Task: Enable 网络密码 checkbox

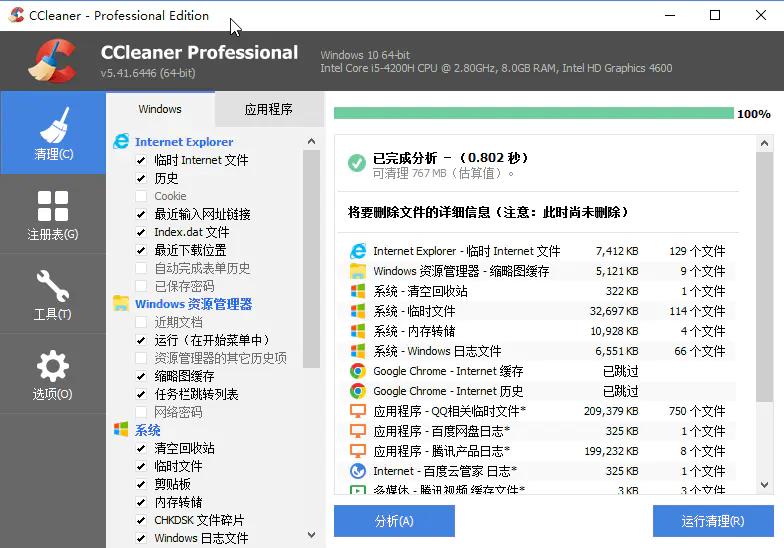Action: [142, 412]
